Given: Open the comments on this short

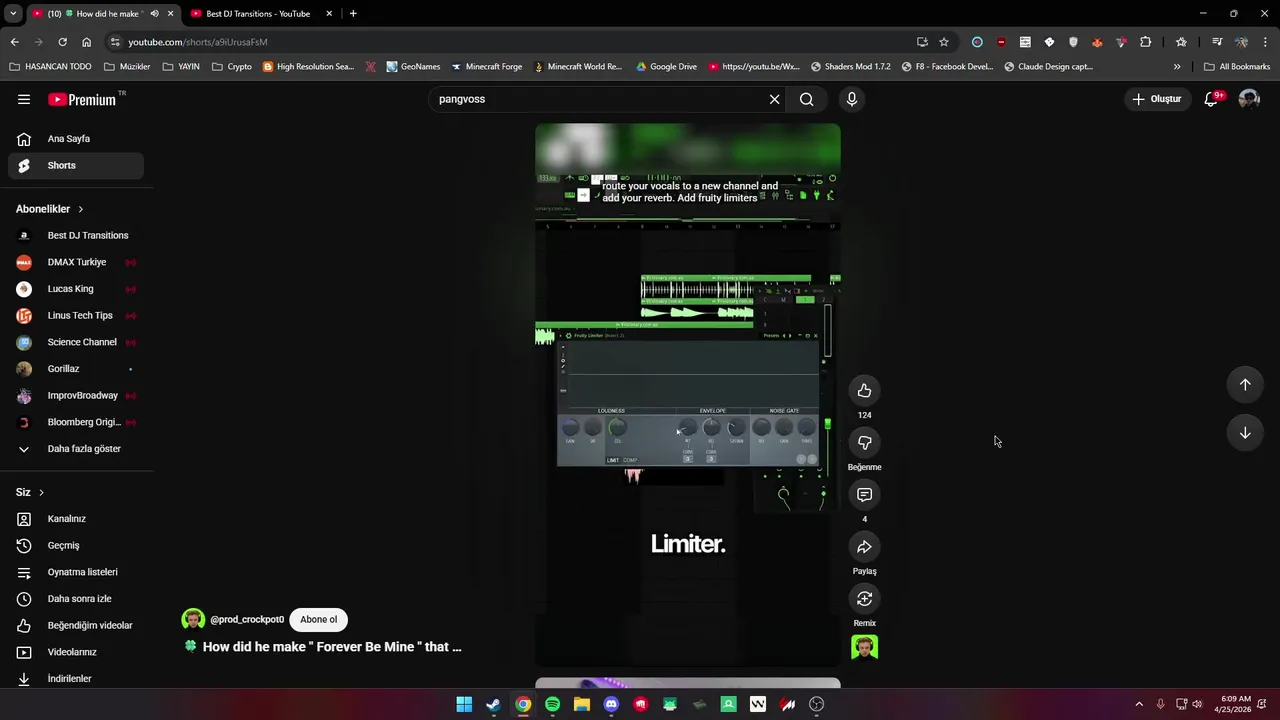Looking at the screenshot, I should click(x=864, y=495).
